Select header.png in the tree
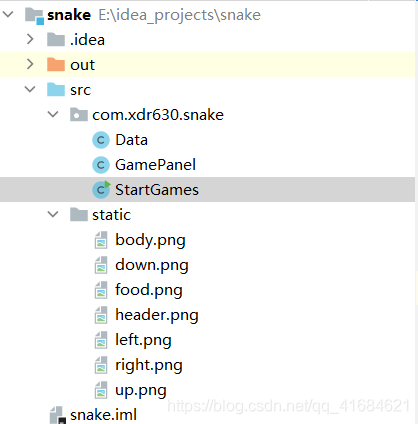This screenshot has height=424, width=418. (157, 315)
